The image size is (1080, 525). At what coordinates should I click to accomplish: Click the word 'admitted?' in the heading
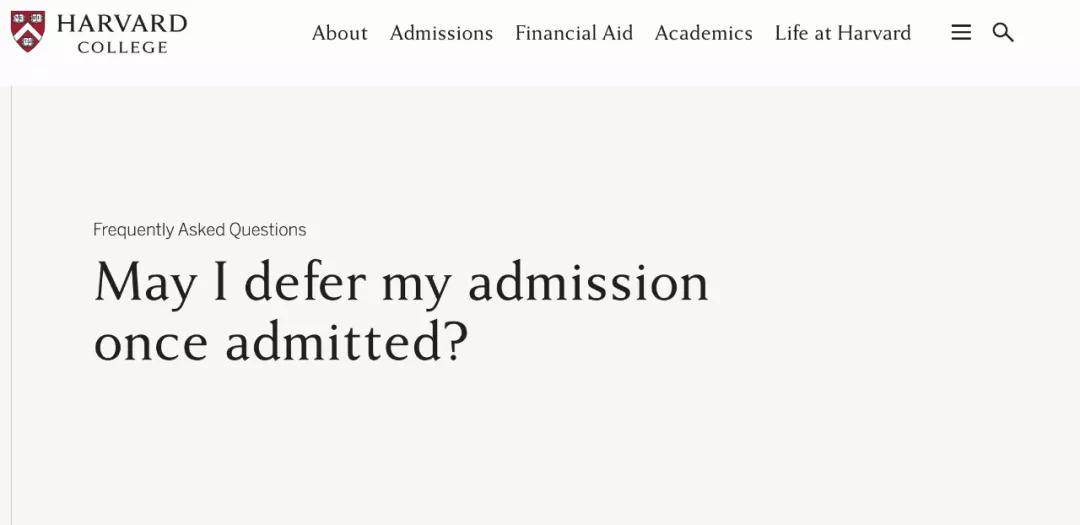347,341
